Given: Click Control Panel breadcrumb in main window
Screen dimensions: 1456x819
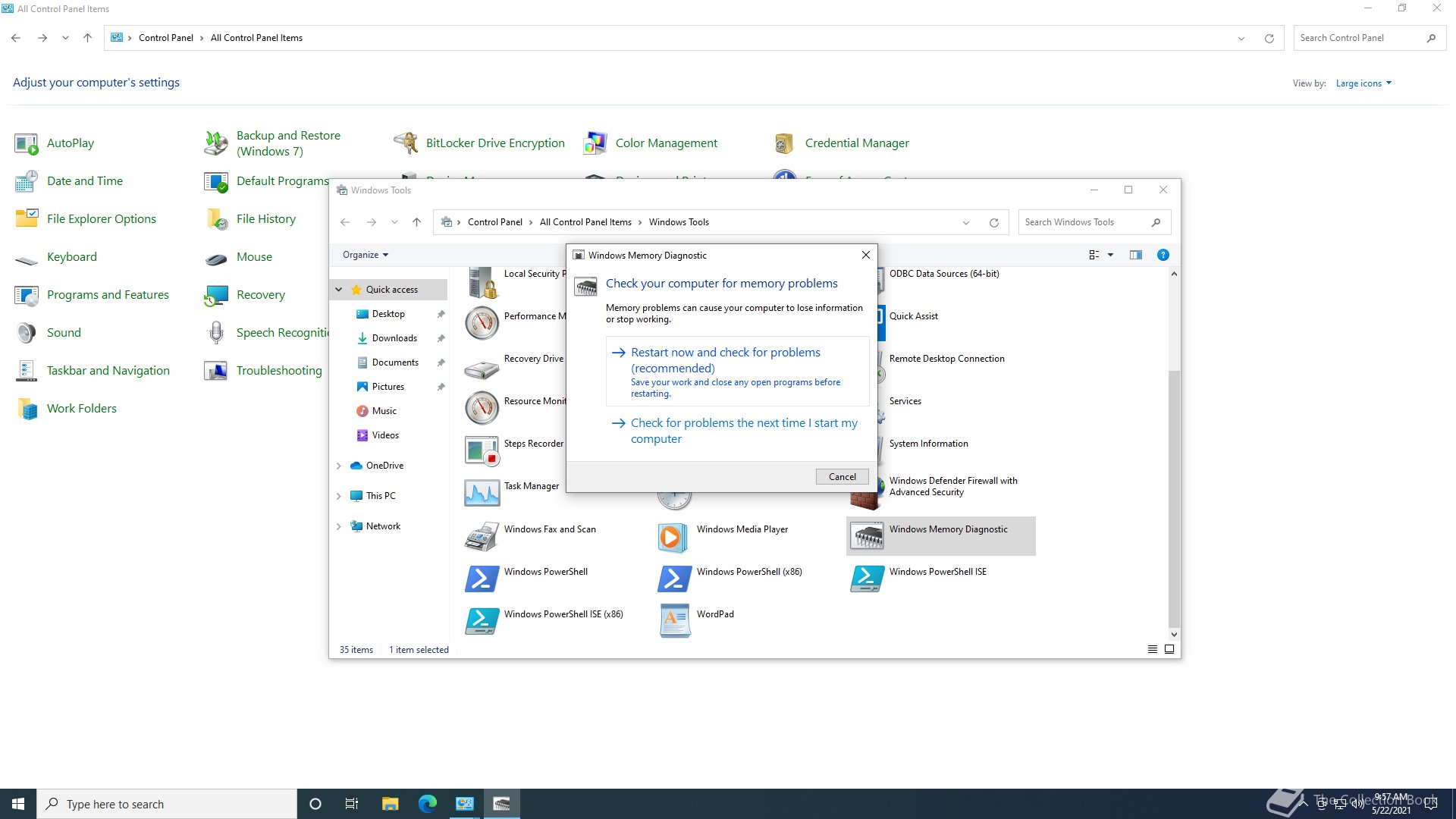Looking at the screenshot, I should 166,38.
